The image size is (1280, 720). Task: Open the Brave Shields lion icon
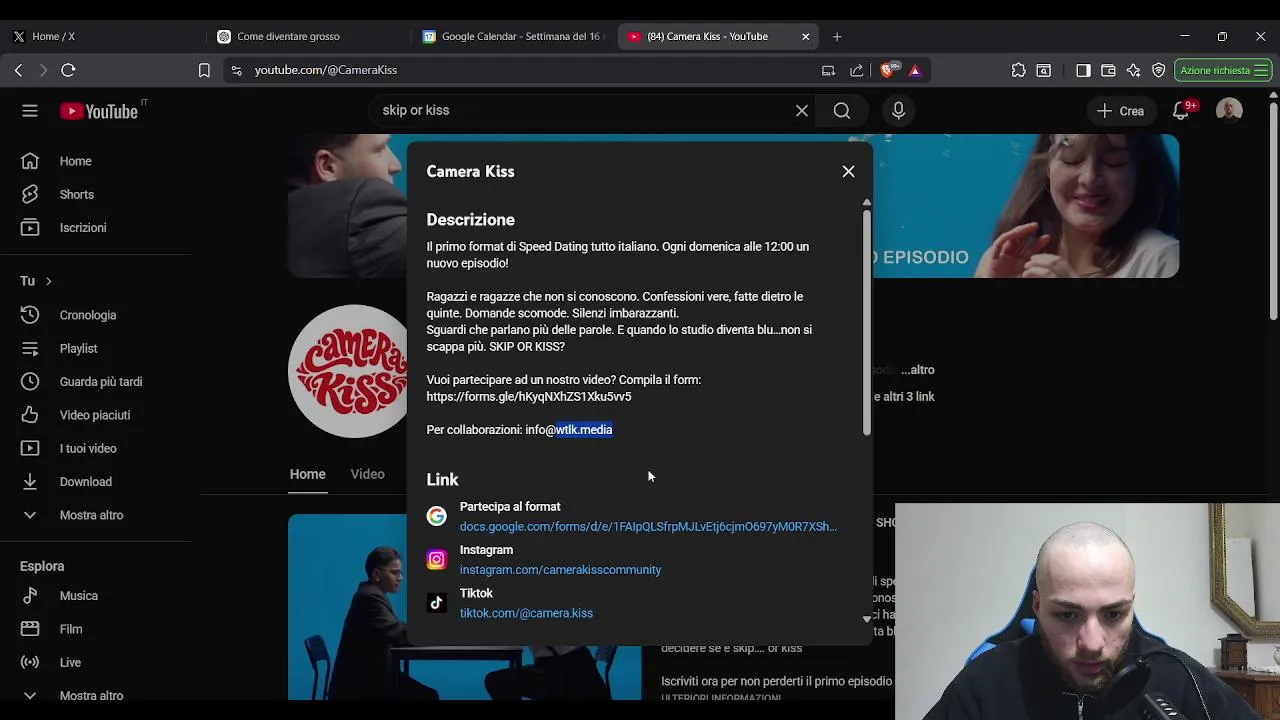[887, 70]
